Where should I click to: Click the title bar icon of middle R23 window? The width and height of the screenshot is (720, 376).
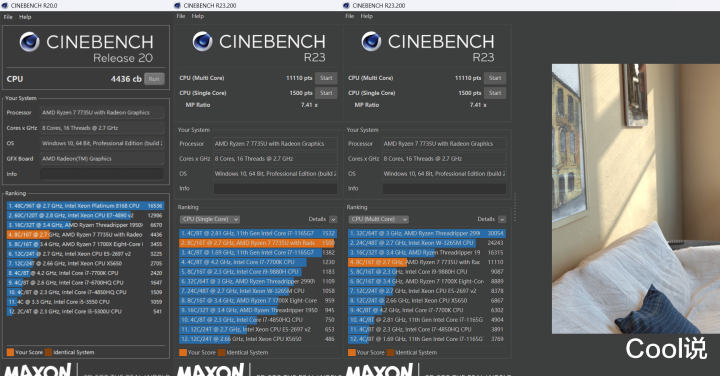click(178, 6)
